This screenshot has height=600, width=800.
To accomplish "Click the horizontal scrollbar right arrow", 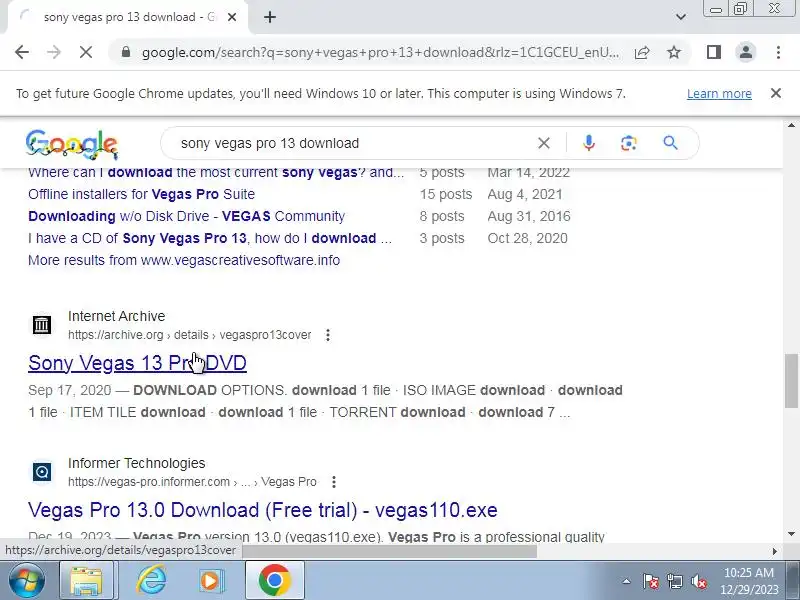I will tap(775, 551).
